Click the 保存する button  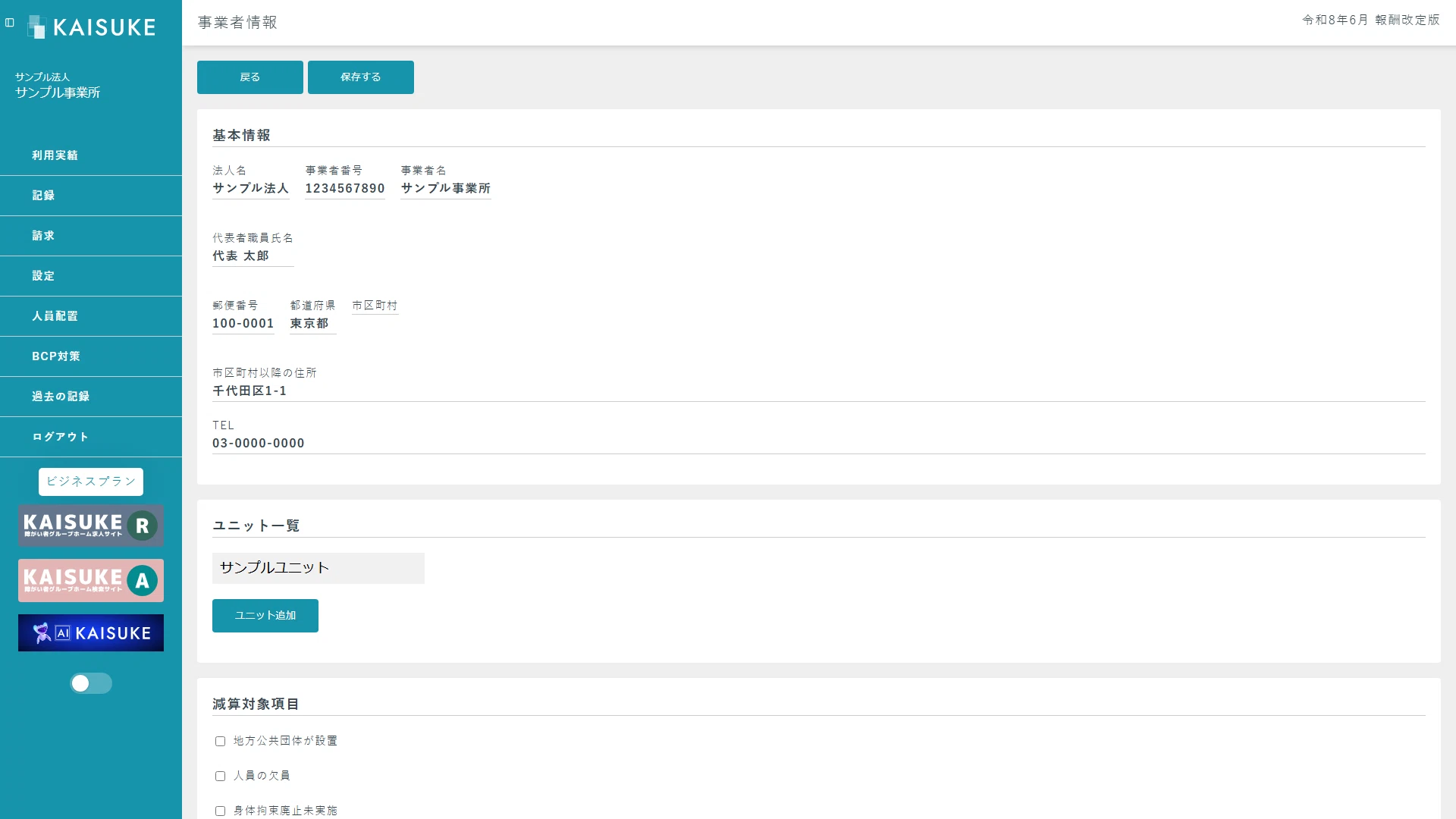click(x=361, y=77)
